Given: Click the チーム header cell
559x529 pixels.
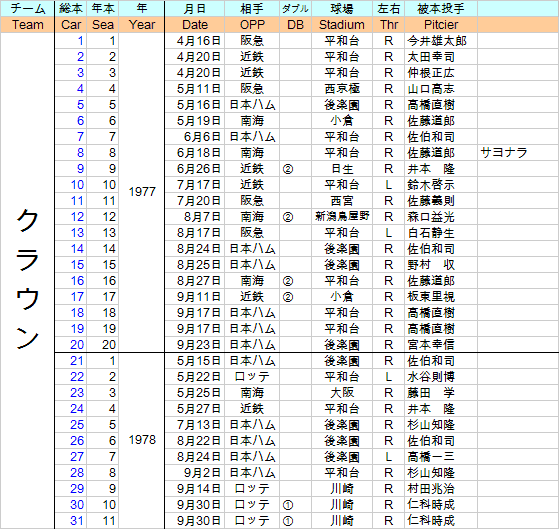Looking at the screenshot, I should pos(27,9).
